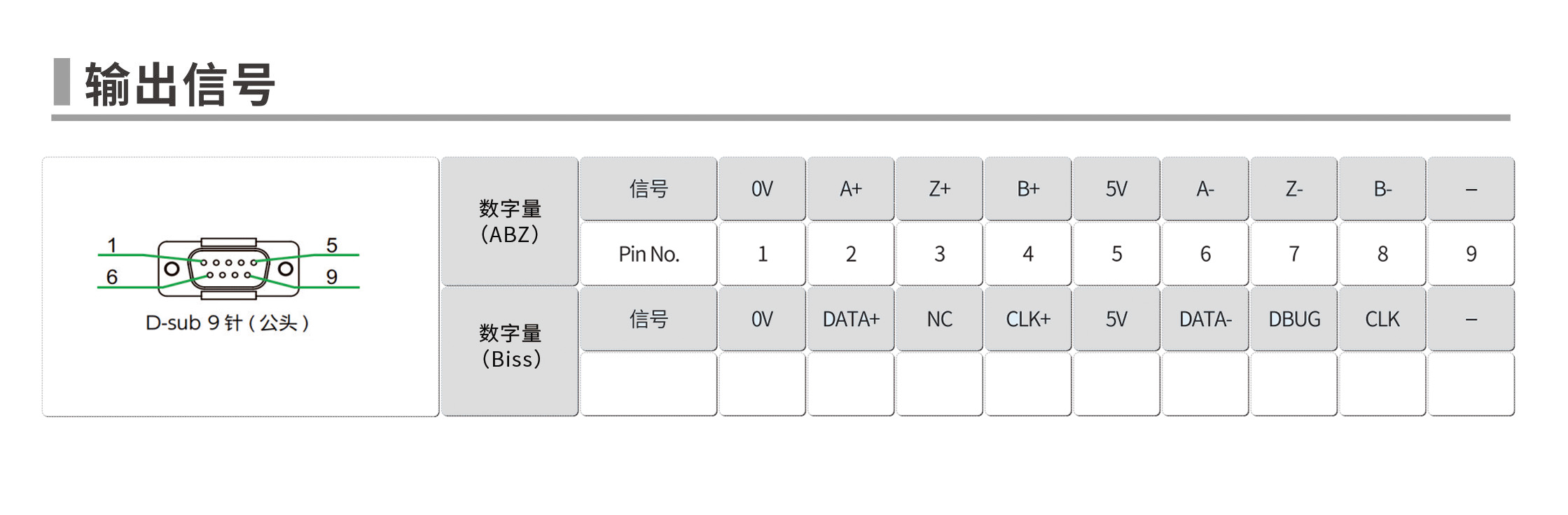Select the A+ signal cell
The image size is (1568, 515).
point(850,189)
